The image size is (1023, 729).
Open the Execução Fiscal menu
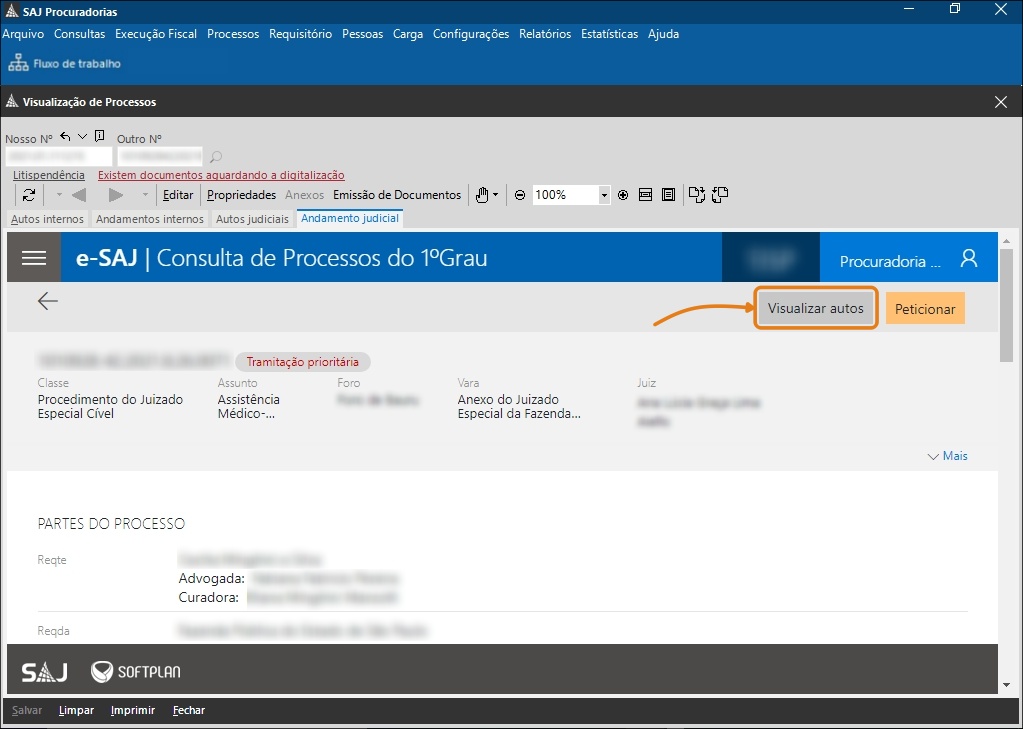pyautogui.click(x=156, y=34)
